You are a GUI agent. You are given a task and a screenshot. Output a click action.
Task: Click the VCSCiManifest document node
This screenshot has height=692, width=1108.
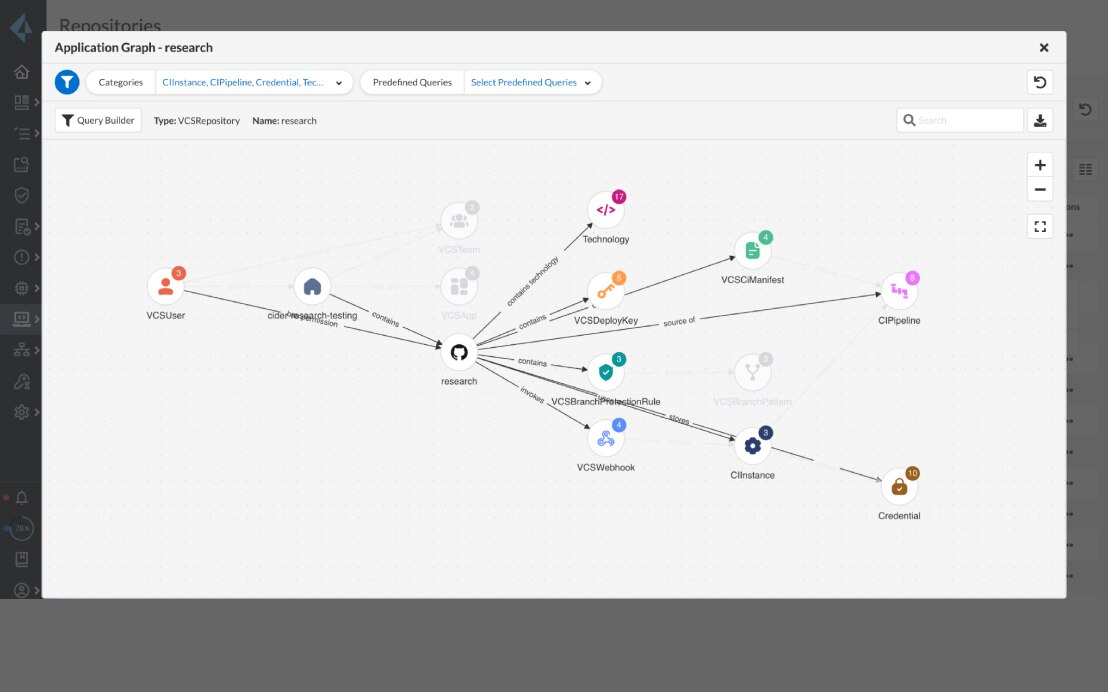[x=752, y=251]
